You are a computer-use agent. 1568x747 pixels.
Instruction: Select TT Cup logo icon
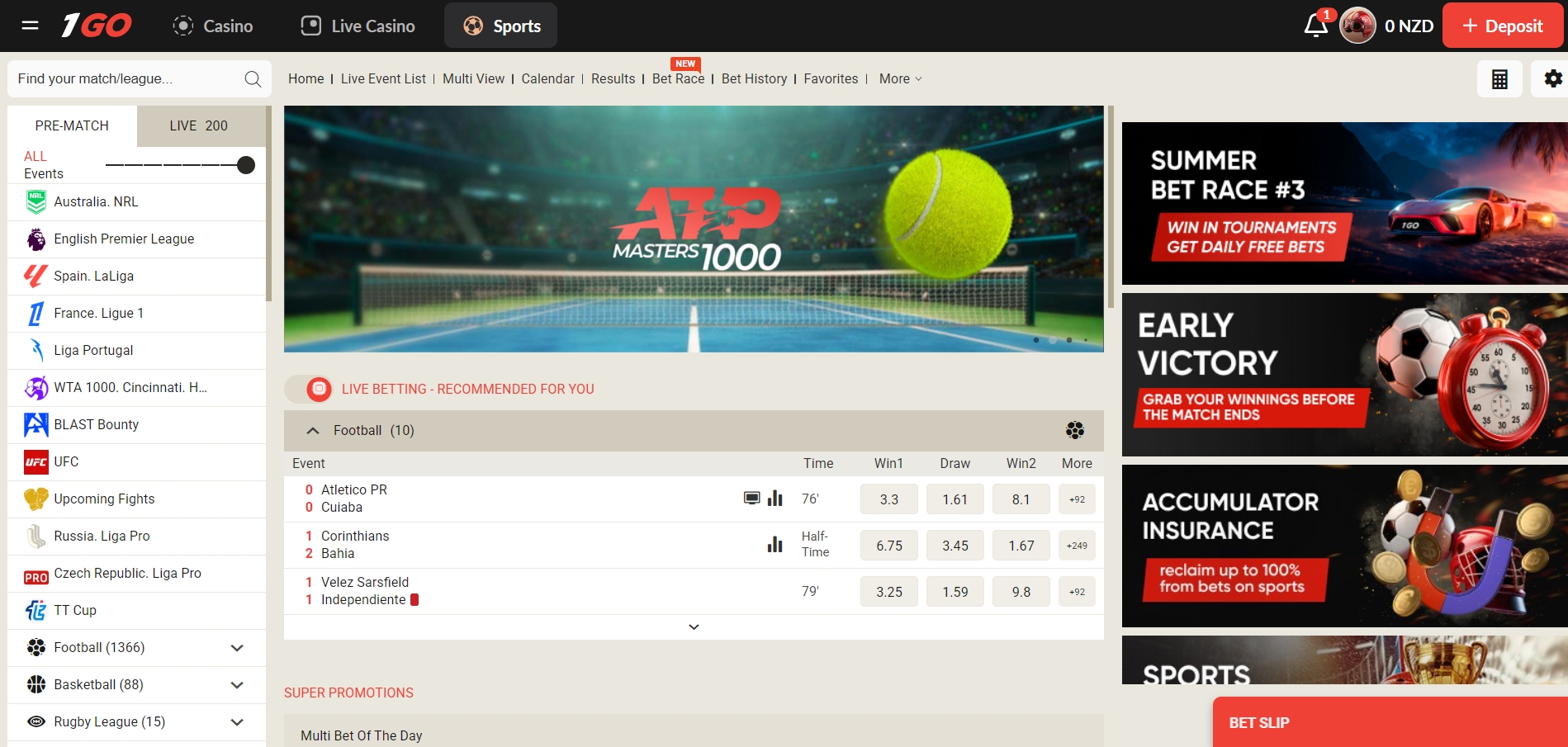[x=36, y=611]
